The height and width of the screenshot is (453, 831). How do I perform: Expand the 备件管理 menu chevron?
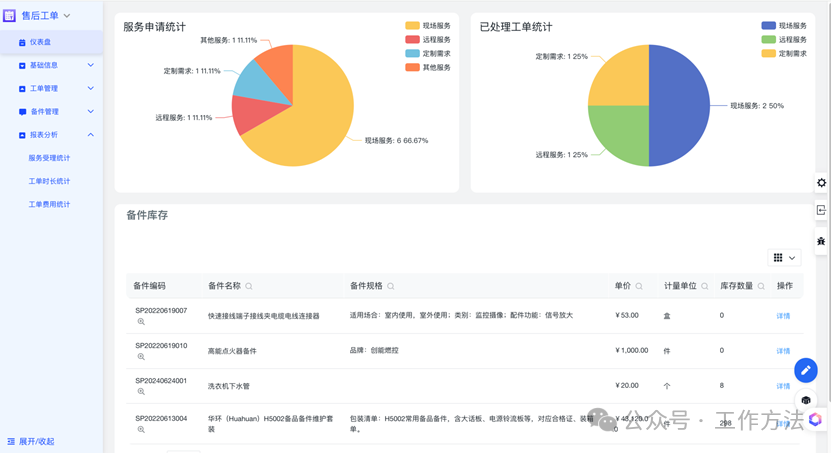91,111
